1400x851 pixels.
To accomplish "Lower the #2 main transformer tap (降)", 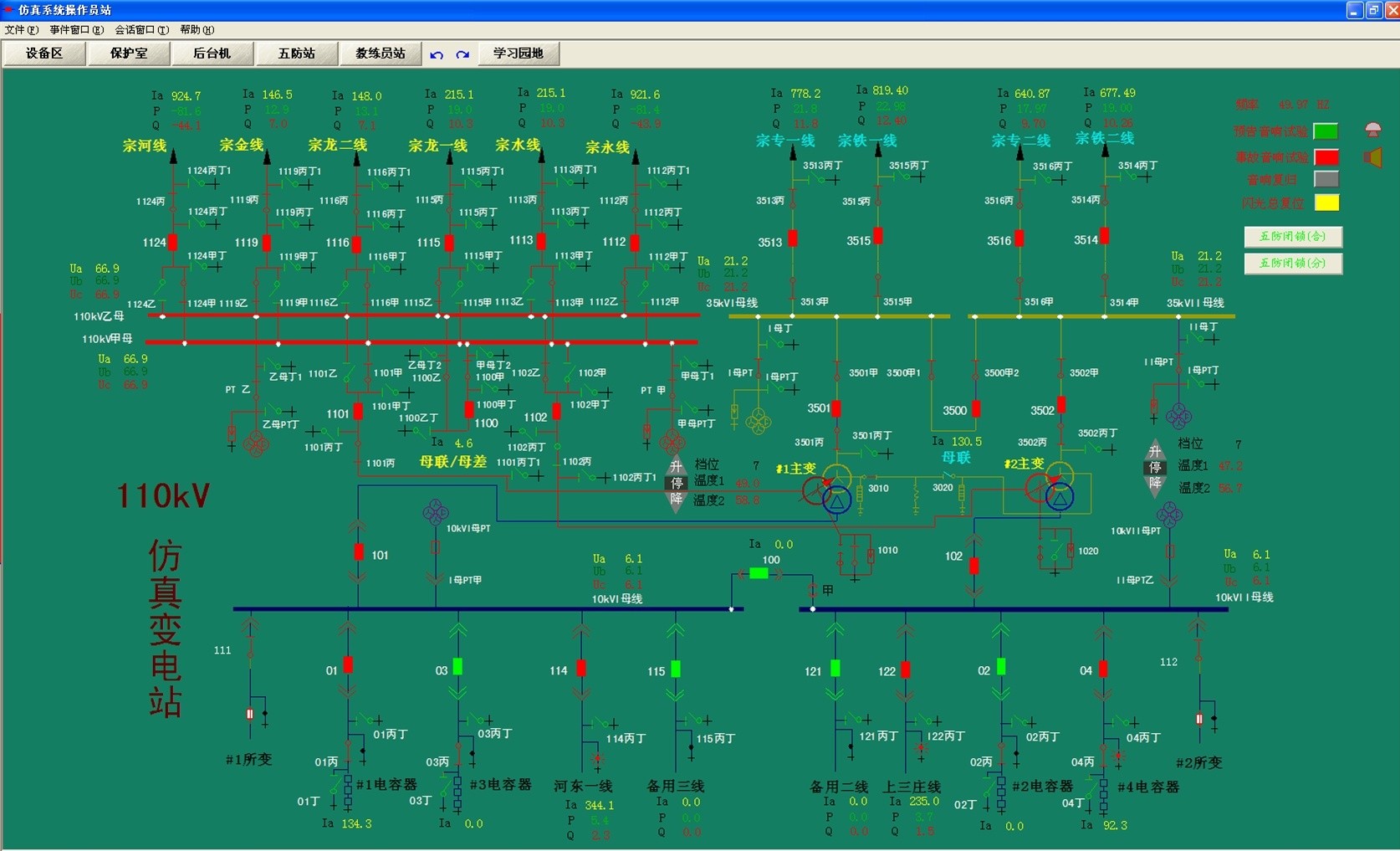I will pyautogui.click(x=1155, y=484).
